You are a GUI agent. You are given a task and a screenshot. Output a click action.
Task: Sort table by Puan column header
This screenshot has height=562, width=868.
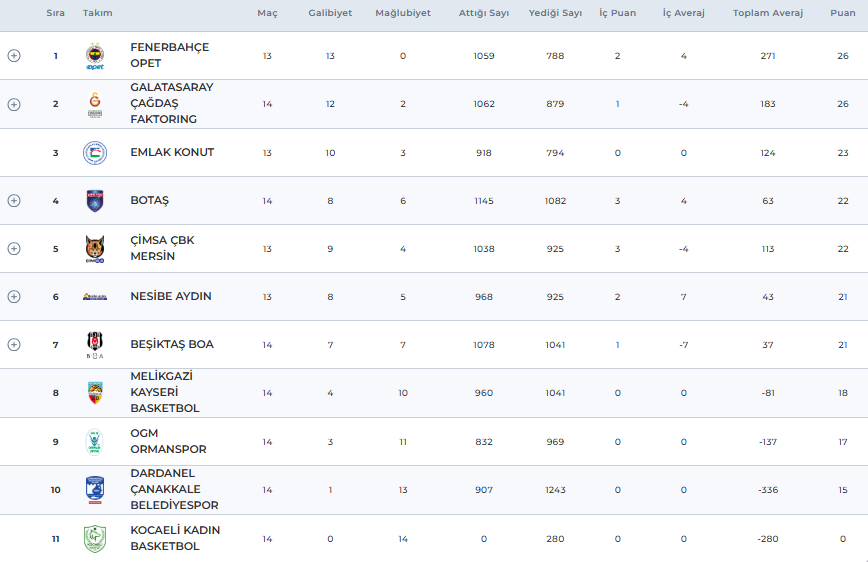tap(842, 13)
